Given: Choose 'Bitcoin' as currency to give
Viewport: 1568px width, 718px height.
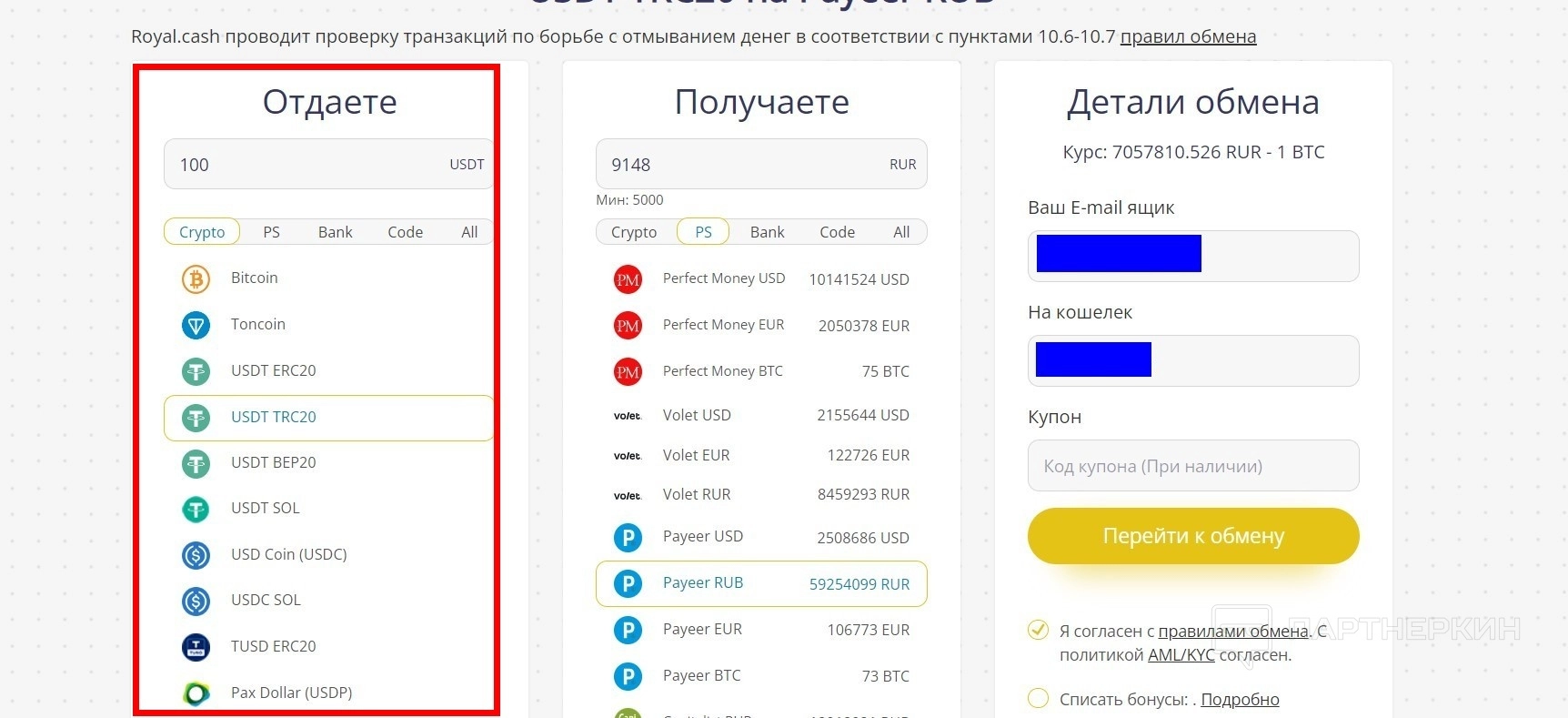Looking at the screenshot, I should tap(328, 278).
